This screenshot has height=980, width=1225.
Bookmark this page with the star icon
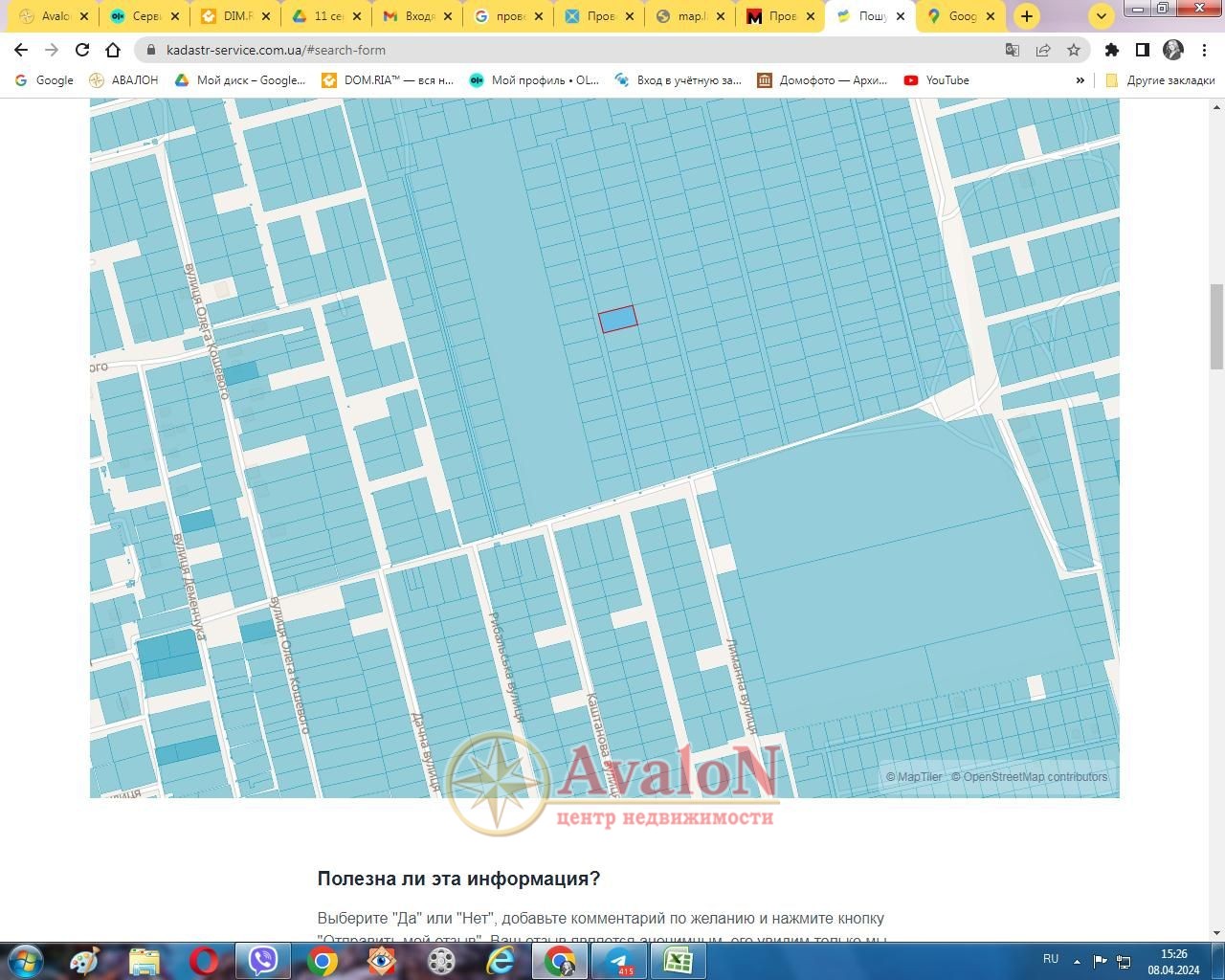pyautogui.click(x=1074, y=50)
